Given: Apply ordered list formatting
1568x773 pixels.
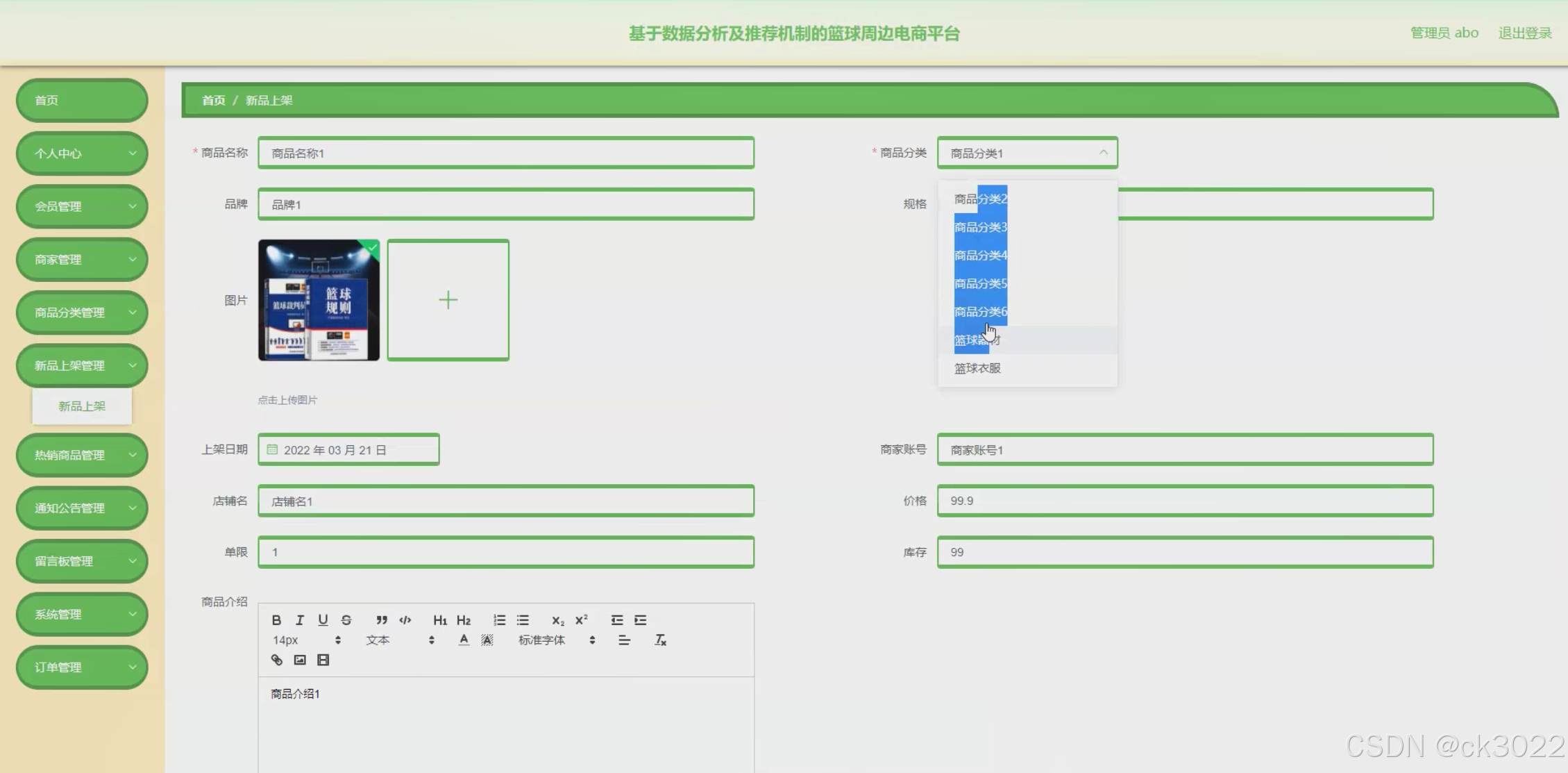Looking at the screenshot, I should click(x=499, y=620).
